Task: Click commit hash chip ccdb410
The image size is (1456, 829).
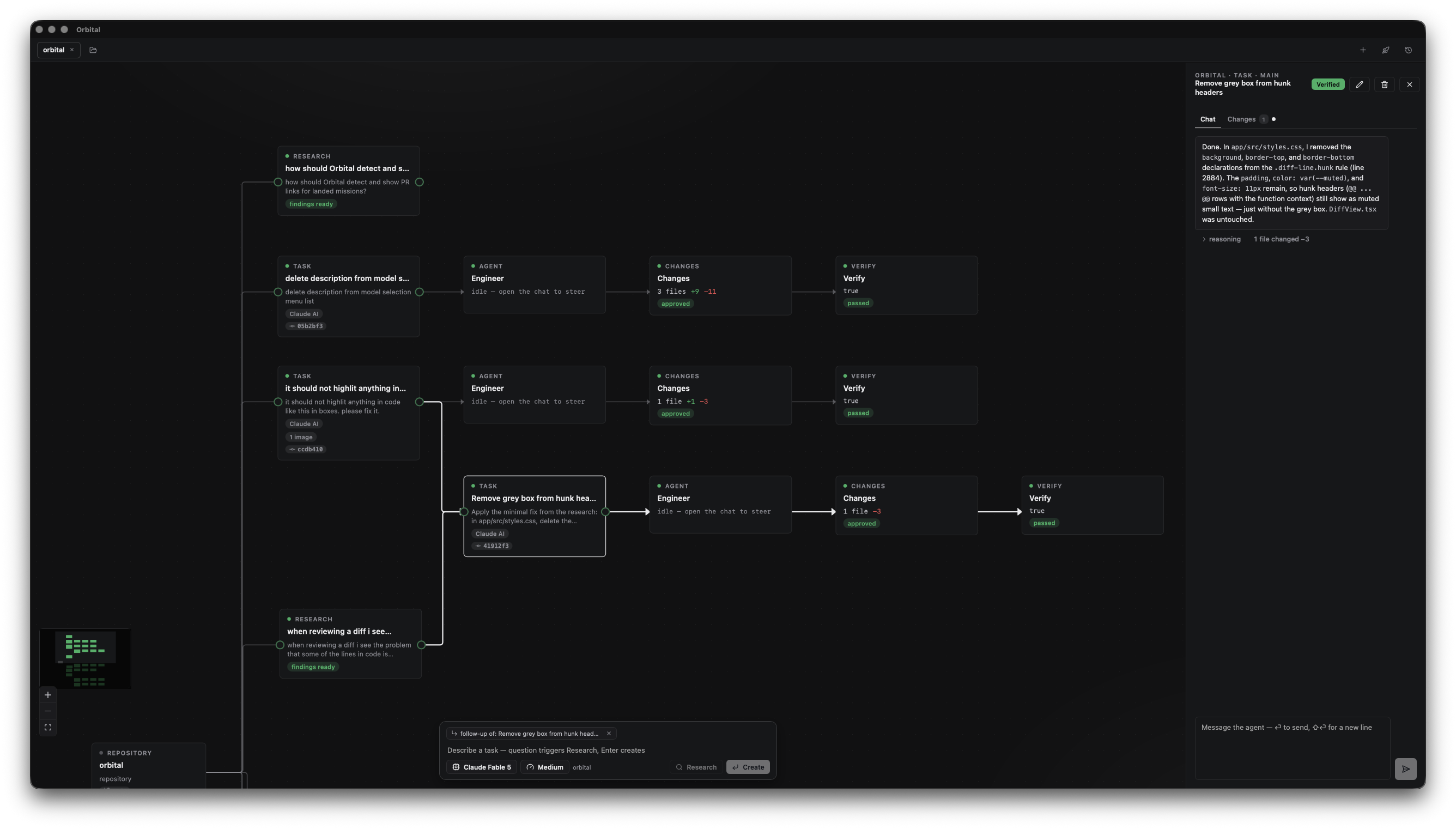Action: [306, 449]
